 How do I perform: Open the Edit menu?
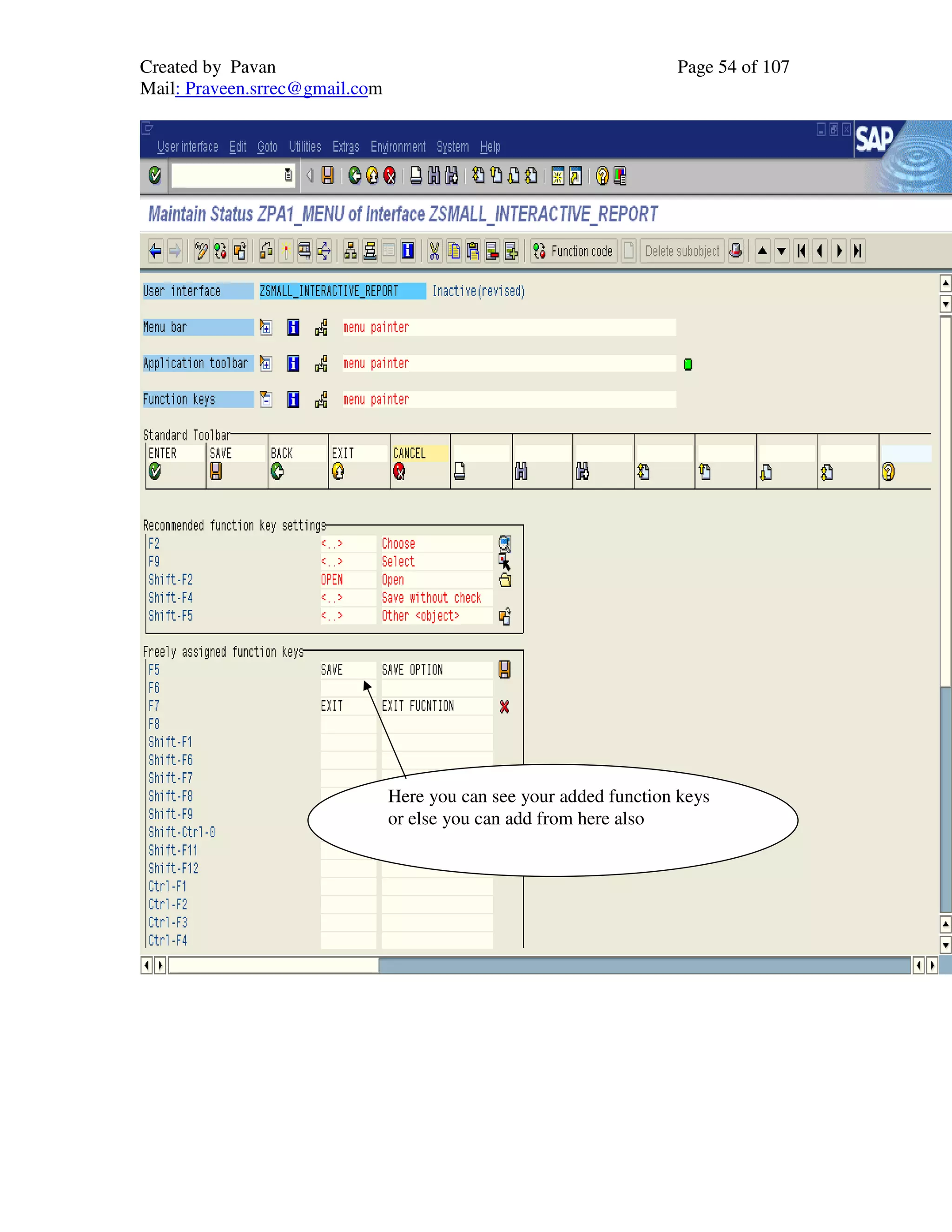click(238, 147)
